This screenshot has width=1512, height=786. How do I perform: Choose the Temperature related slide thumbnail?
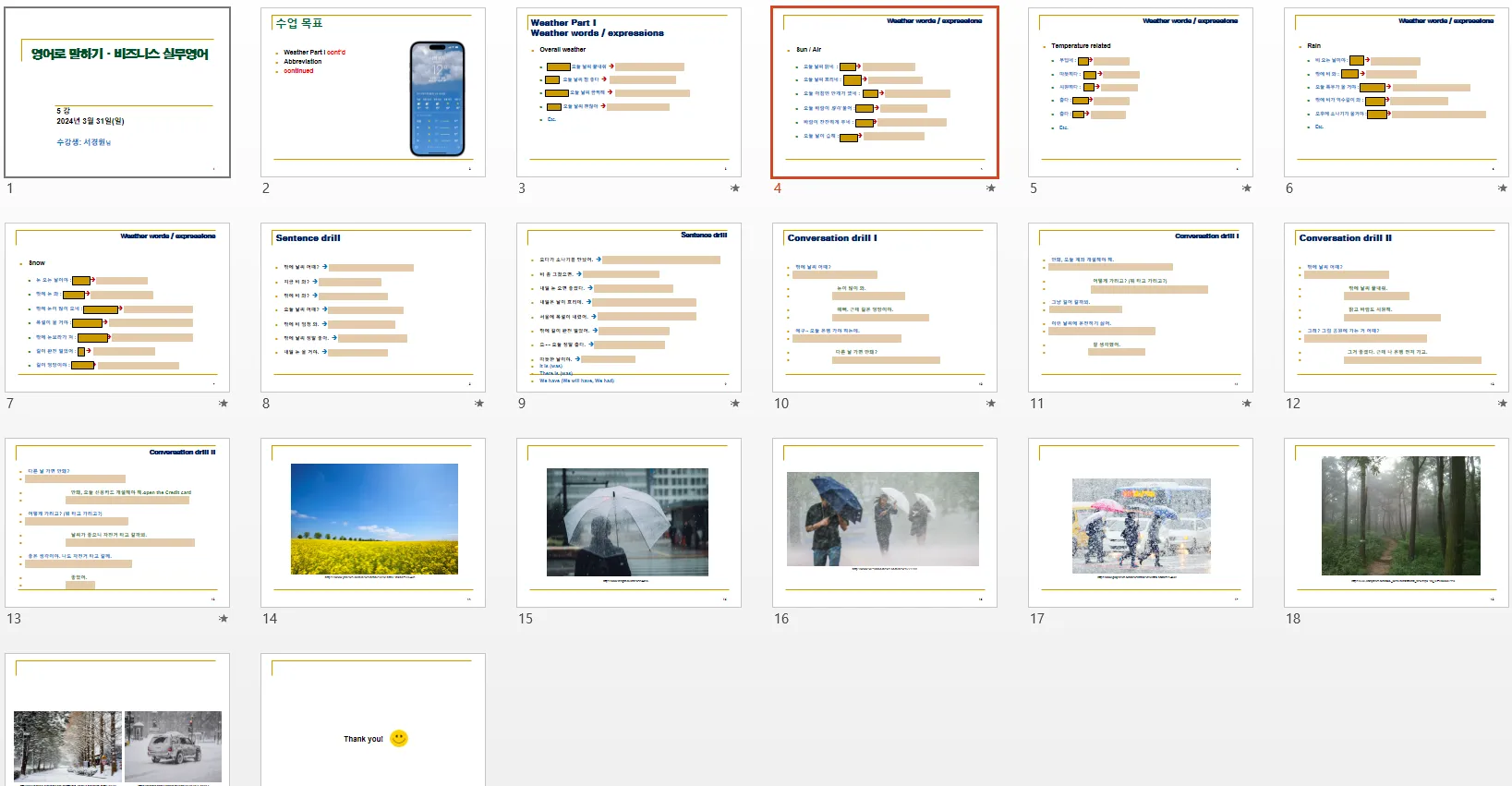[x=1141, y=92]
